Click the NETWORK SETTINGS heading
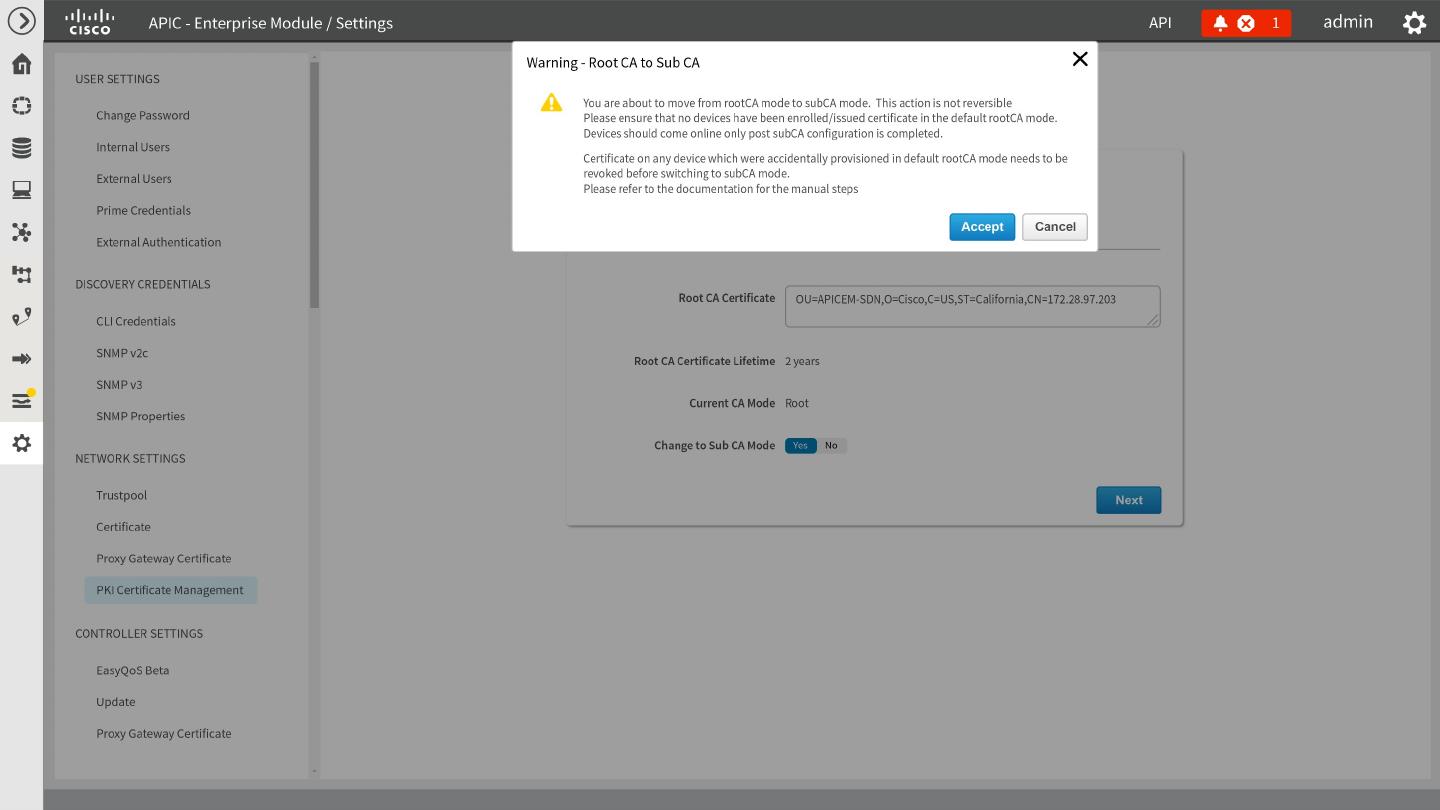 130,458
